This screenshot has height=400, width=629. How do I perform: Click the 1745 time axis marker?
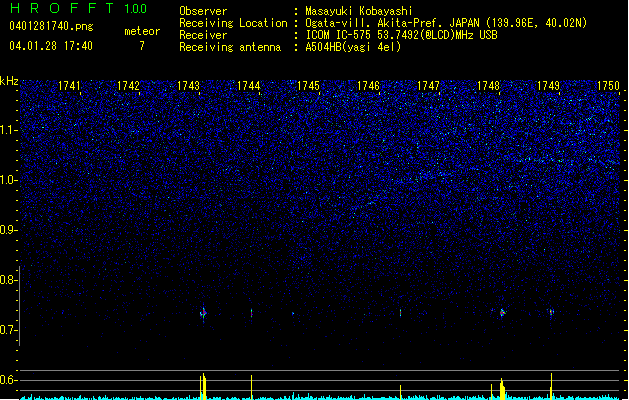tap(308, 86)
